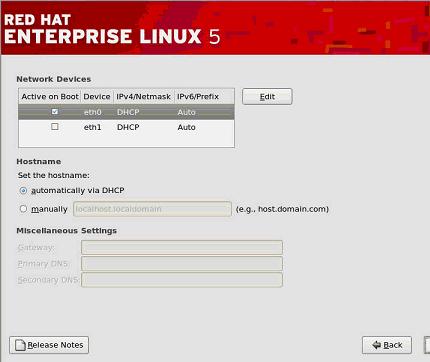
Task: Uncheck Active on Boot for eth0
Action: tap(55, 112)
